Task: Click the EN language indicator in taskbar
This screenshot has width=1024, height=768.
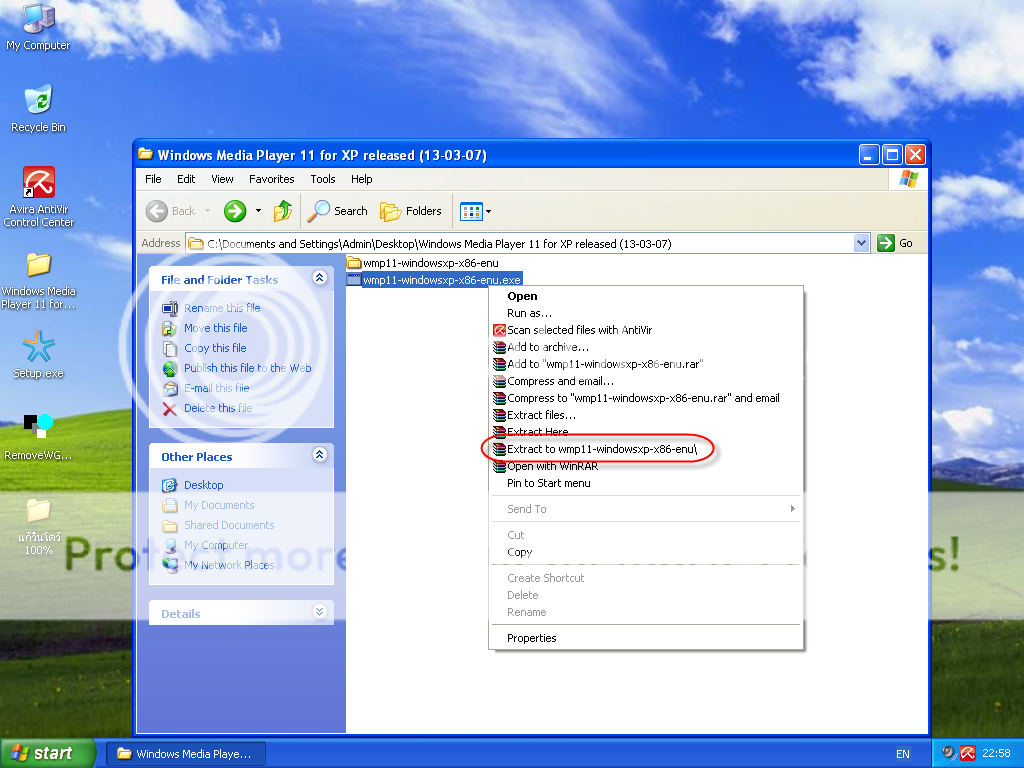Action: [x=903, y=754]
